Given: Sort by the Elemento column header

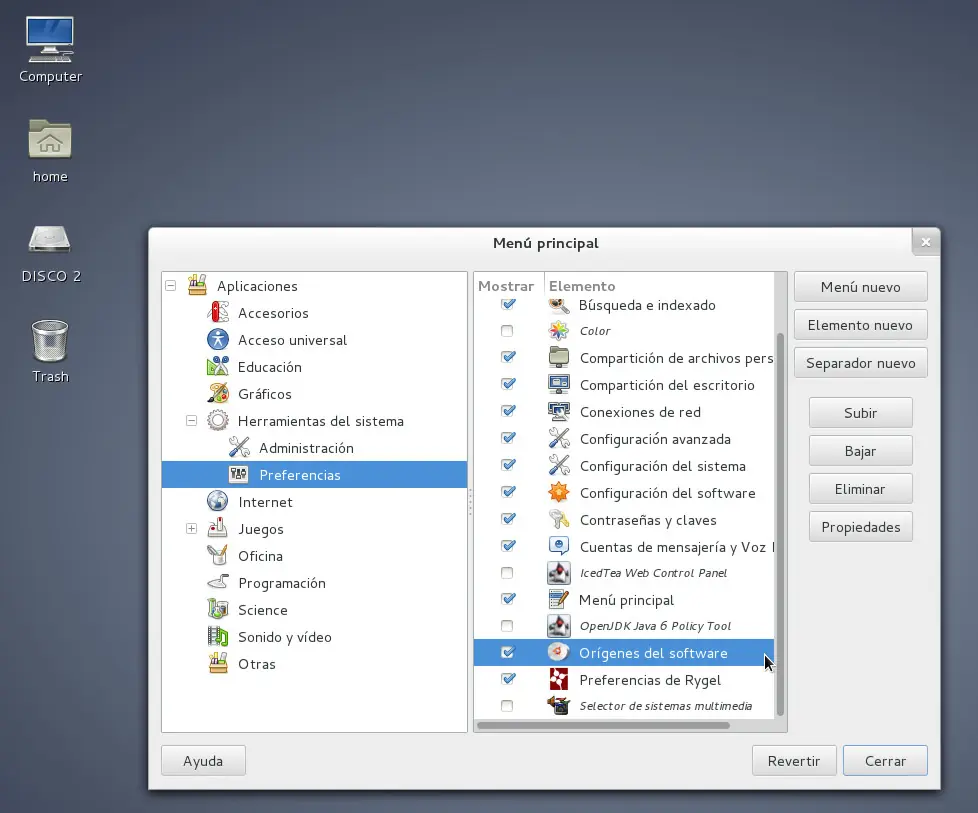Looking at the screenshot, I should click(x=659, y=286).
